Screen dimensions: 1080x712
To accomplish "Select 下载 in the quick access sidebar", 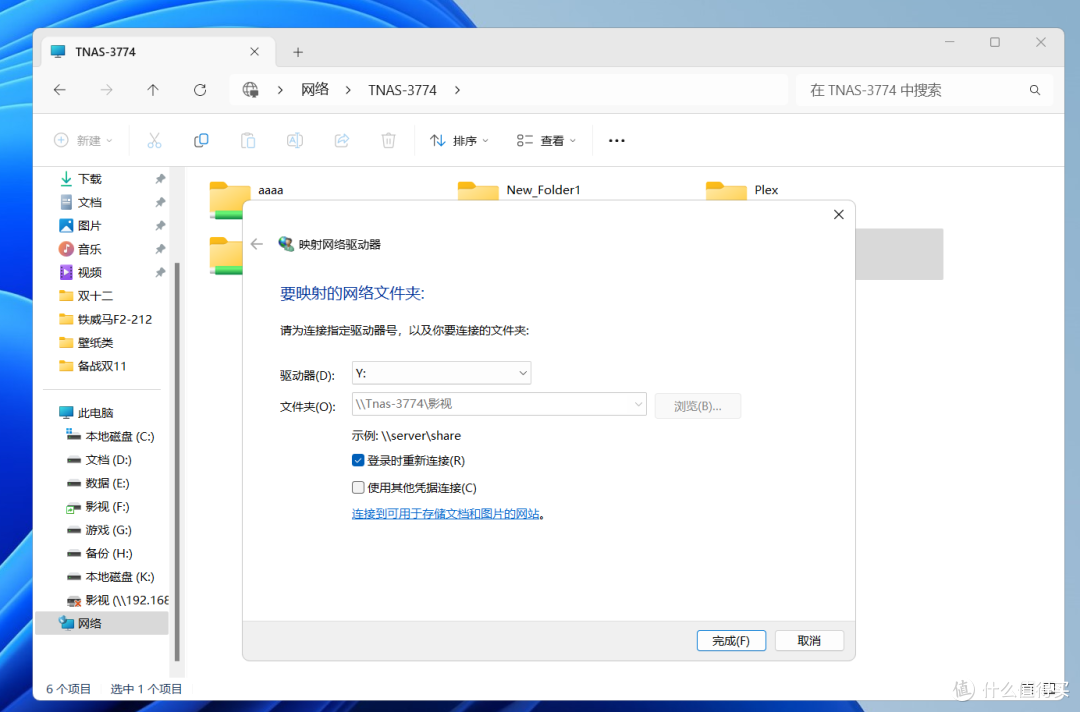I will click(x=90, y=179).
